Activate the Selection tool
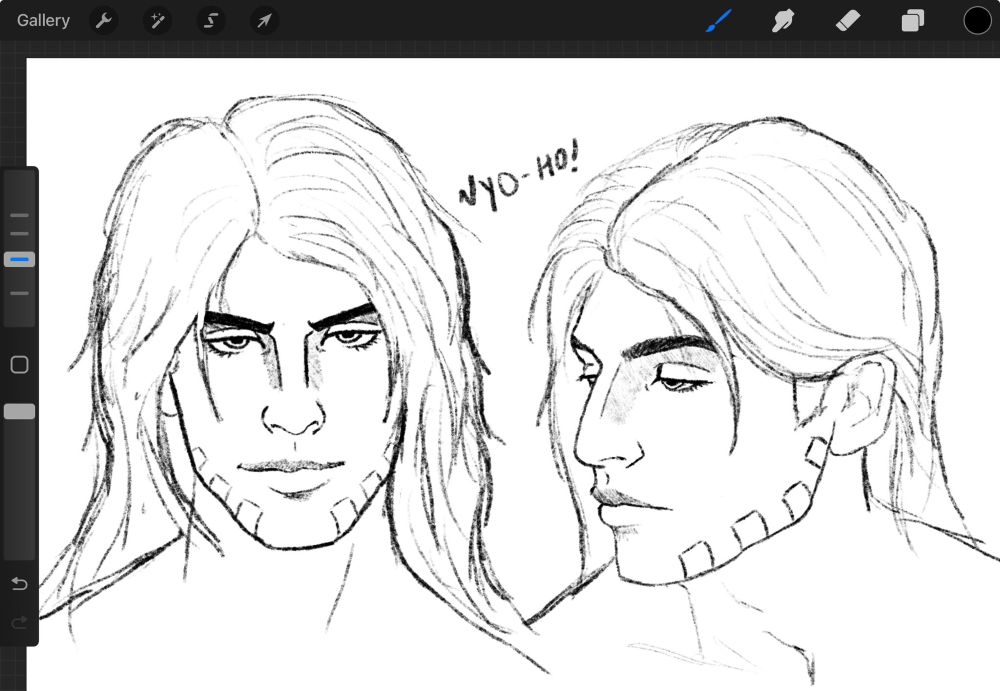This screenshot has width=1000, height=691. pos(210,21)
